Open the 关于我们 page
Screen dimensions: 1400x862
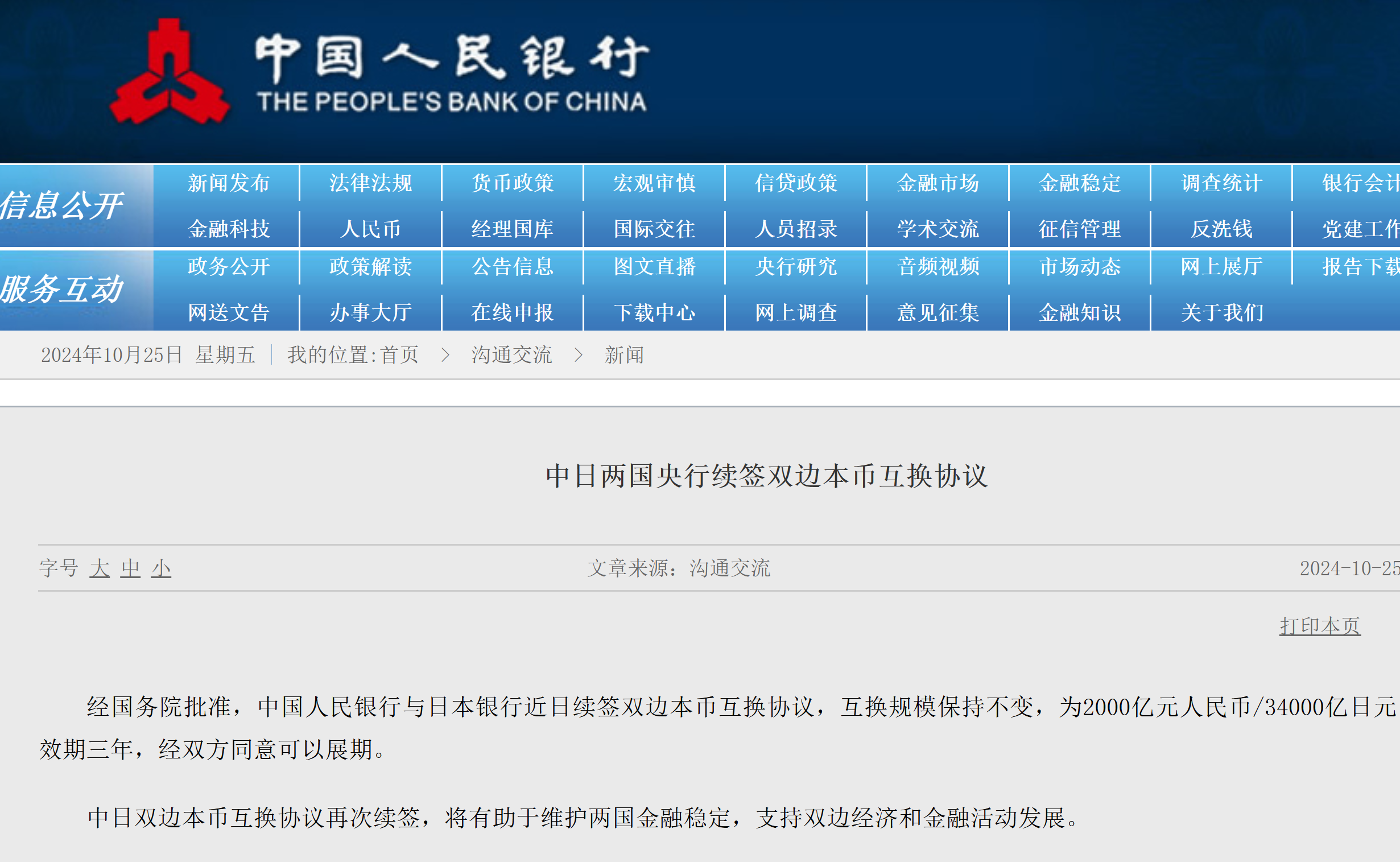coord(1221,312)
